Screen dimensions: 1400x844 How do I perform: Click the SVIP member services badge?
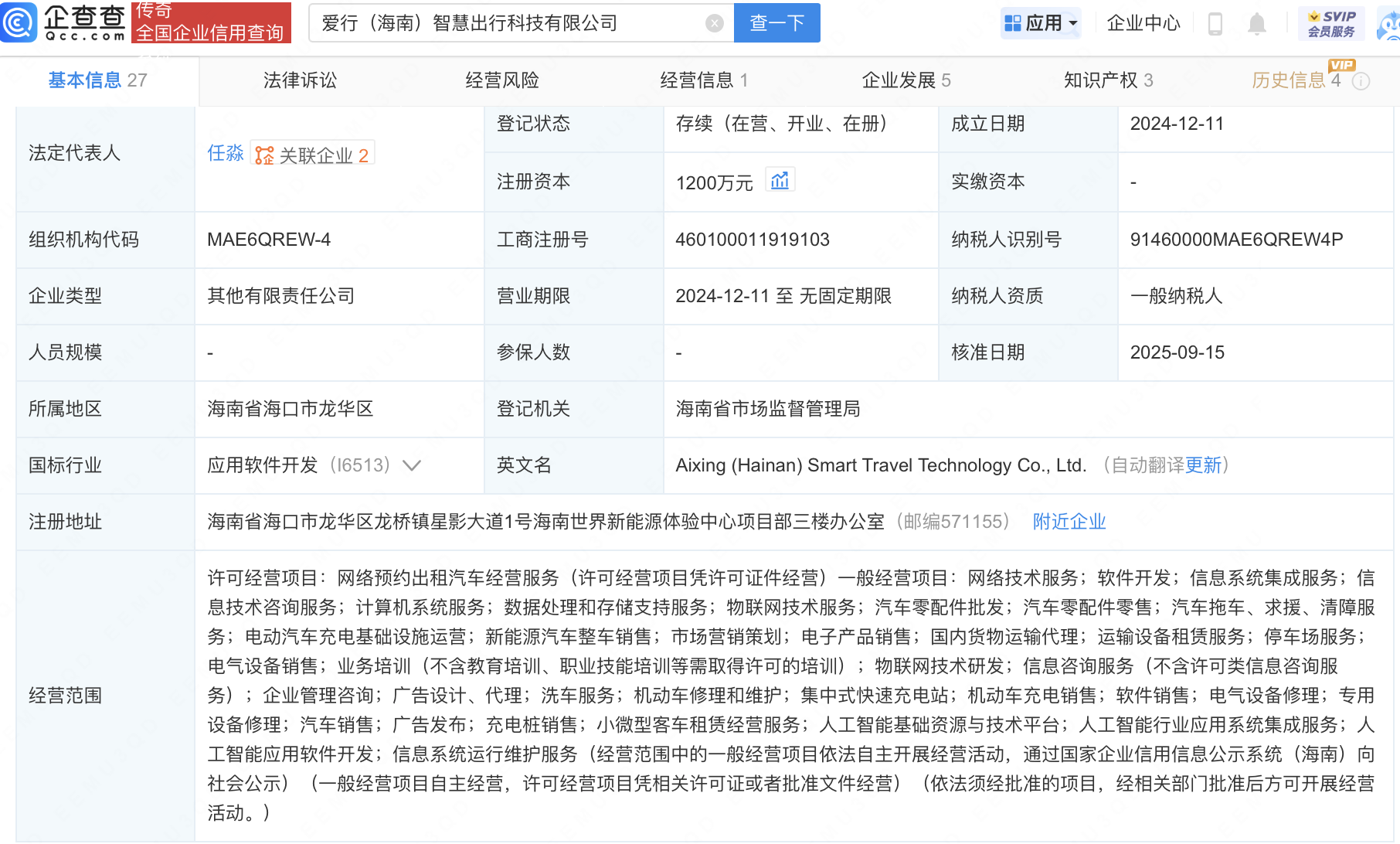[x=1331, y=23]
